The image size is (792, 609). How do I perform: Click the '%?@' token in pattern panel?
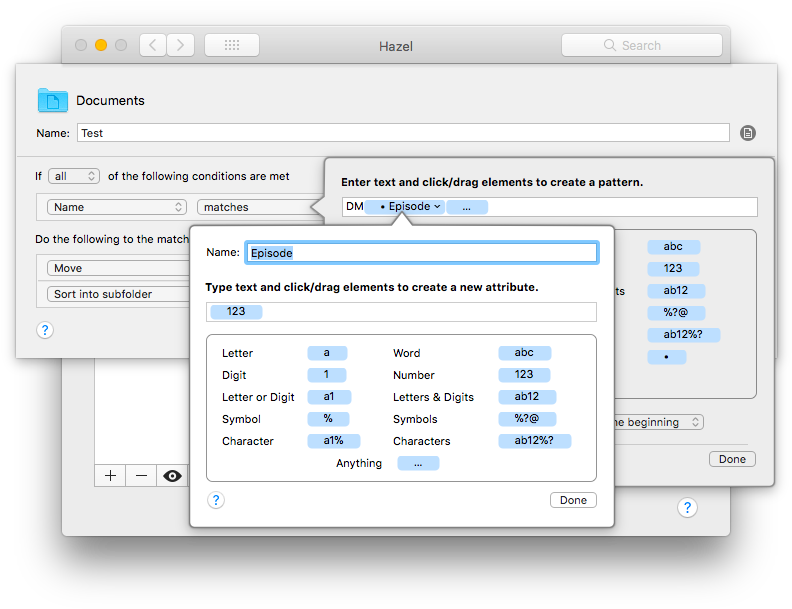point(676,313)
